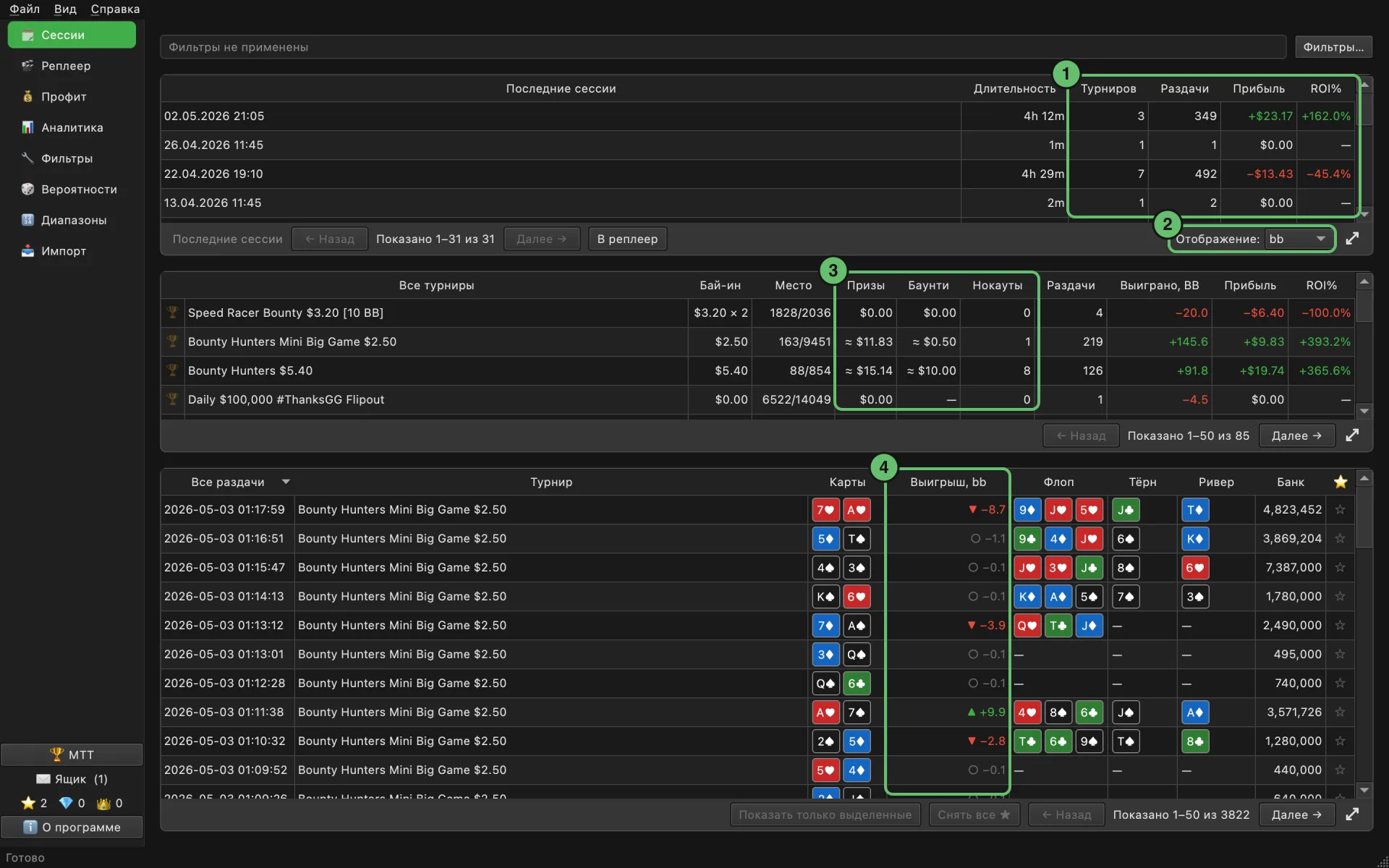This screenshot has height=868, width=1389.
Task: Open the Вид menu
Action: (65, 9)
